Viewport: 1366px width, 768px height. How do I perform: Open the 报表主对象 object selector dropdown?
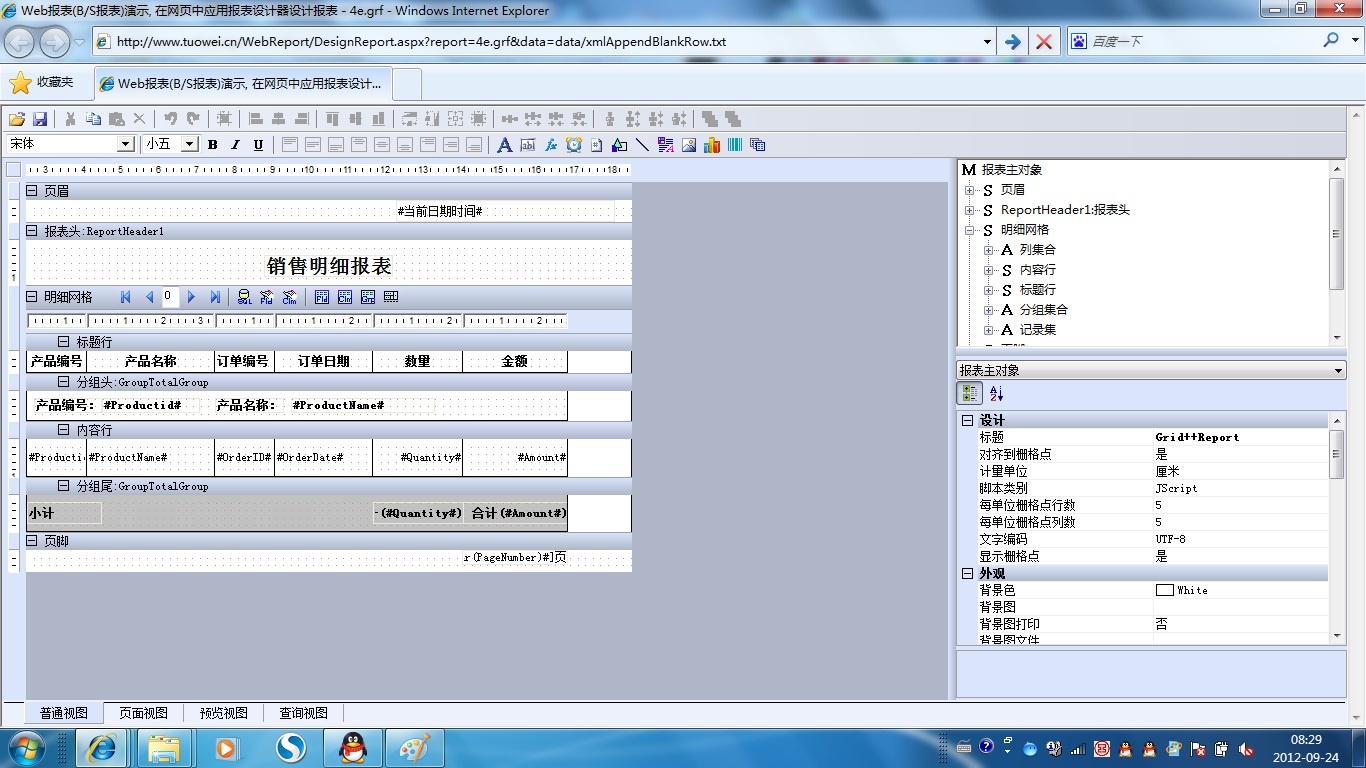coord(1339,371)
